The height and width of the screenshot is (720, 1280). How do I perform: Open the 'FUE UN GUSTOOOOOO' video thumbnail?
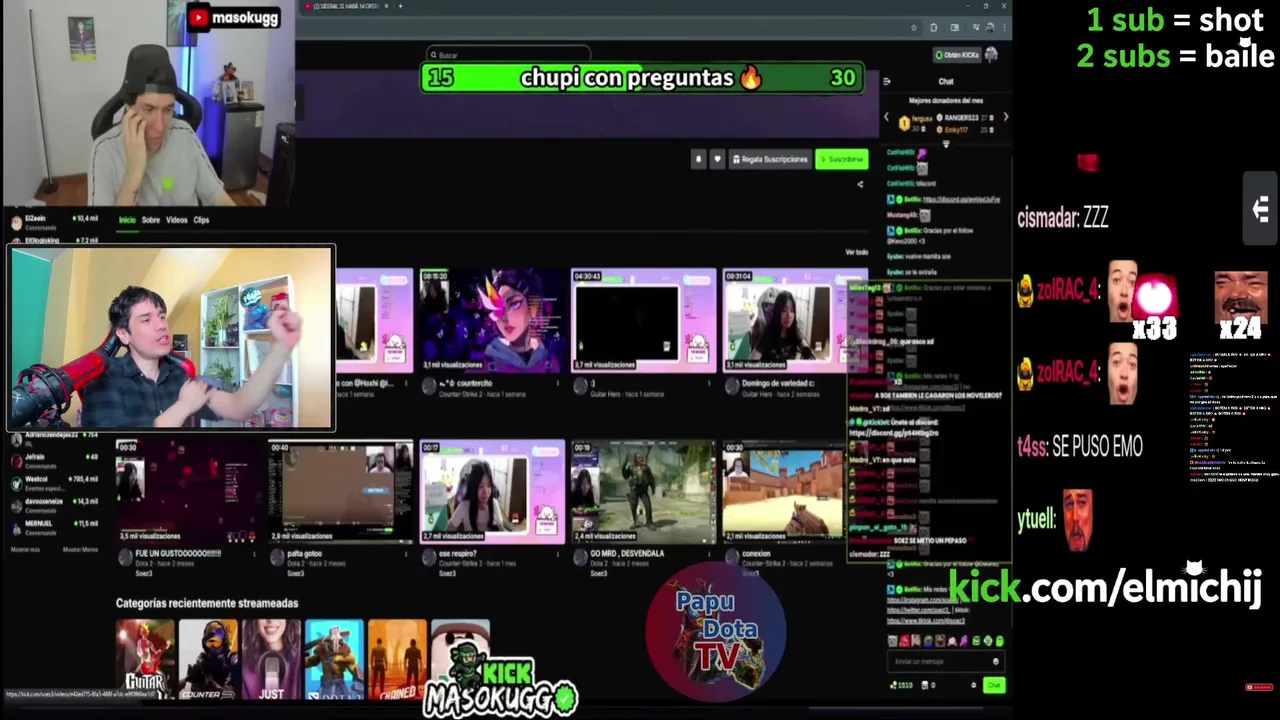187,491
